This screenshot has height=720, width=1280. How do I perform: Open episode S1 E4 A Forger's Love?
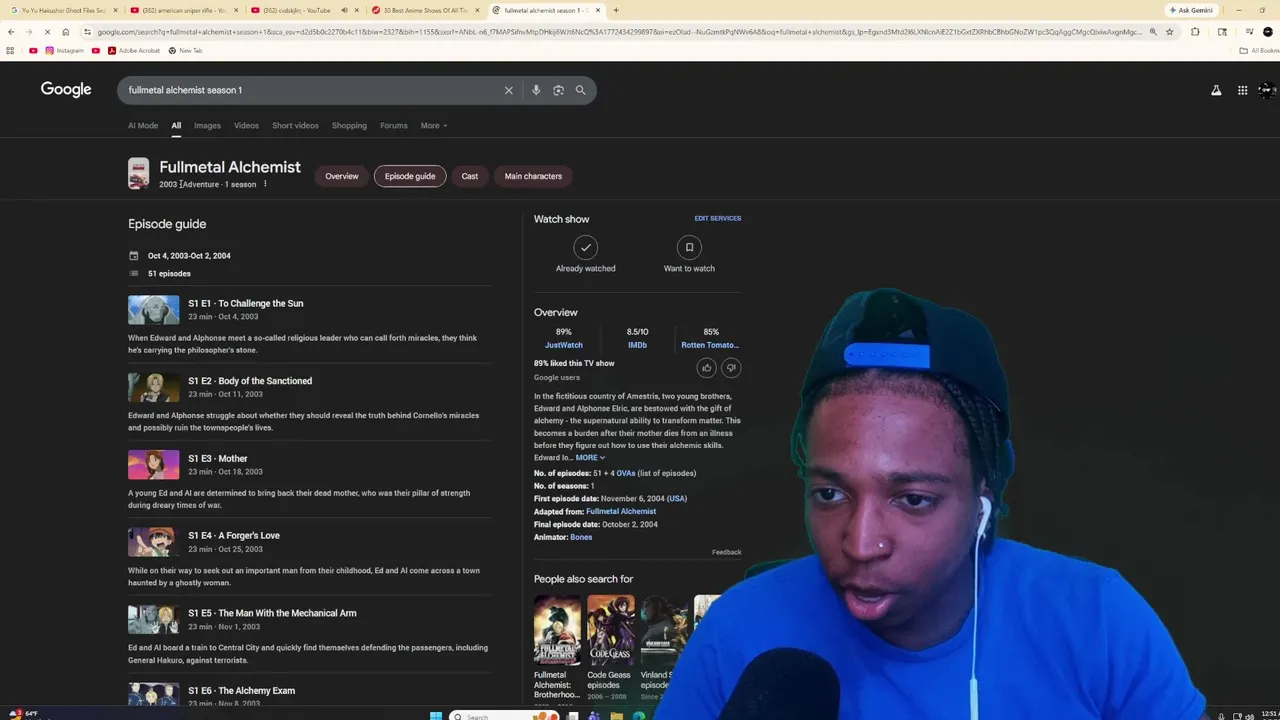tap(234, 536)
